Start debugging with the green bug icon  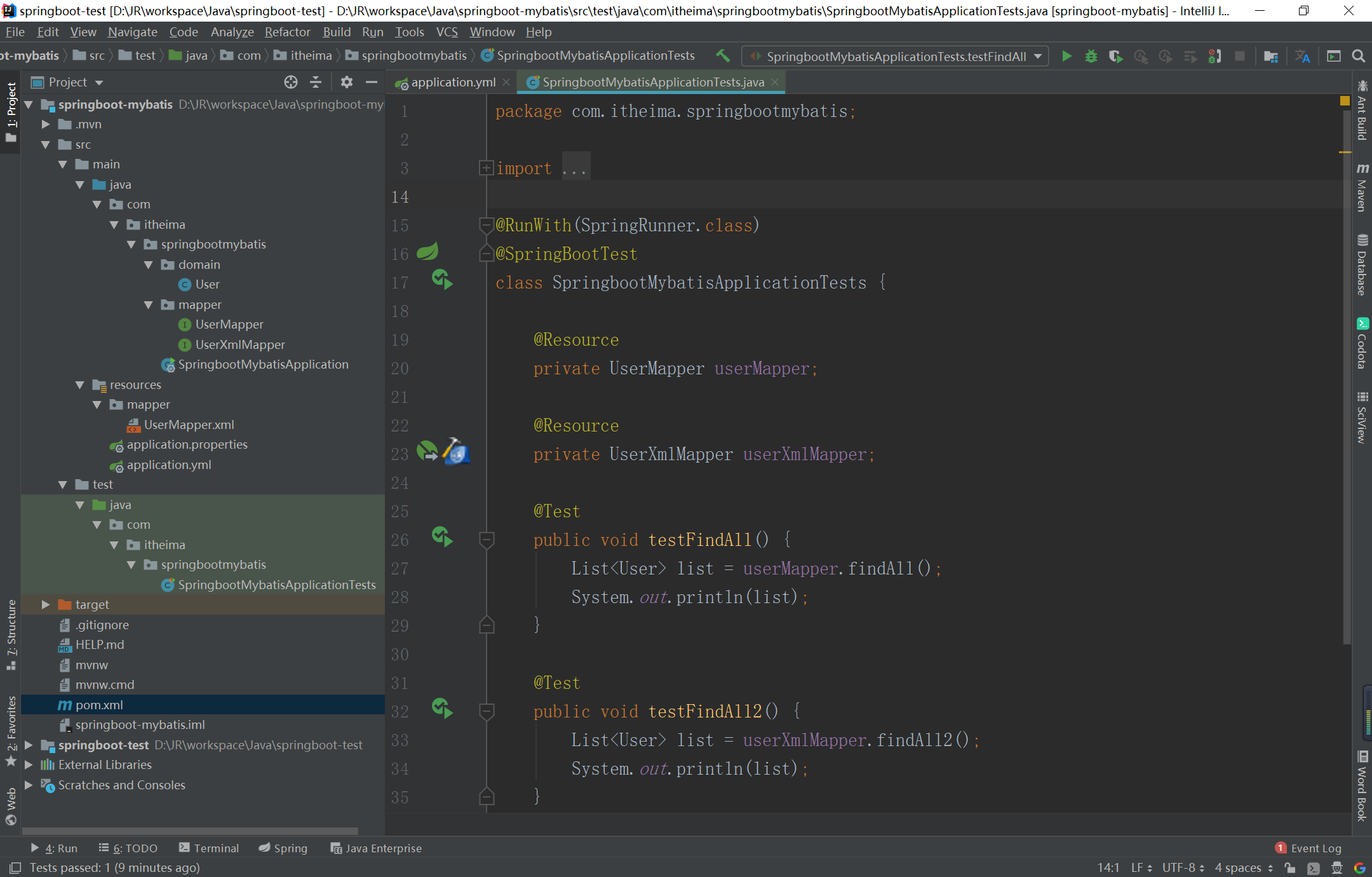point(1091,56)
